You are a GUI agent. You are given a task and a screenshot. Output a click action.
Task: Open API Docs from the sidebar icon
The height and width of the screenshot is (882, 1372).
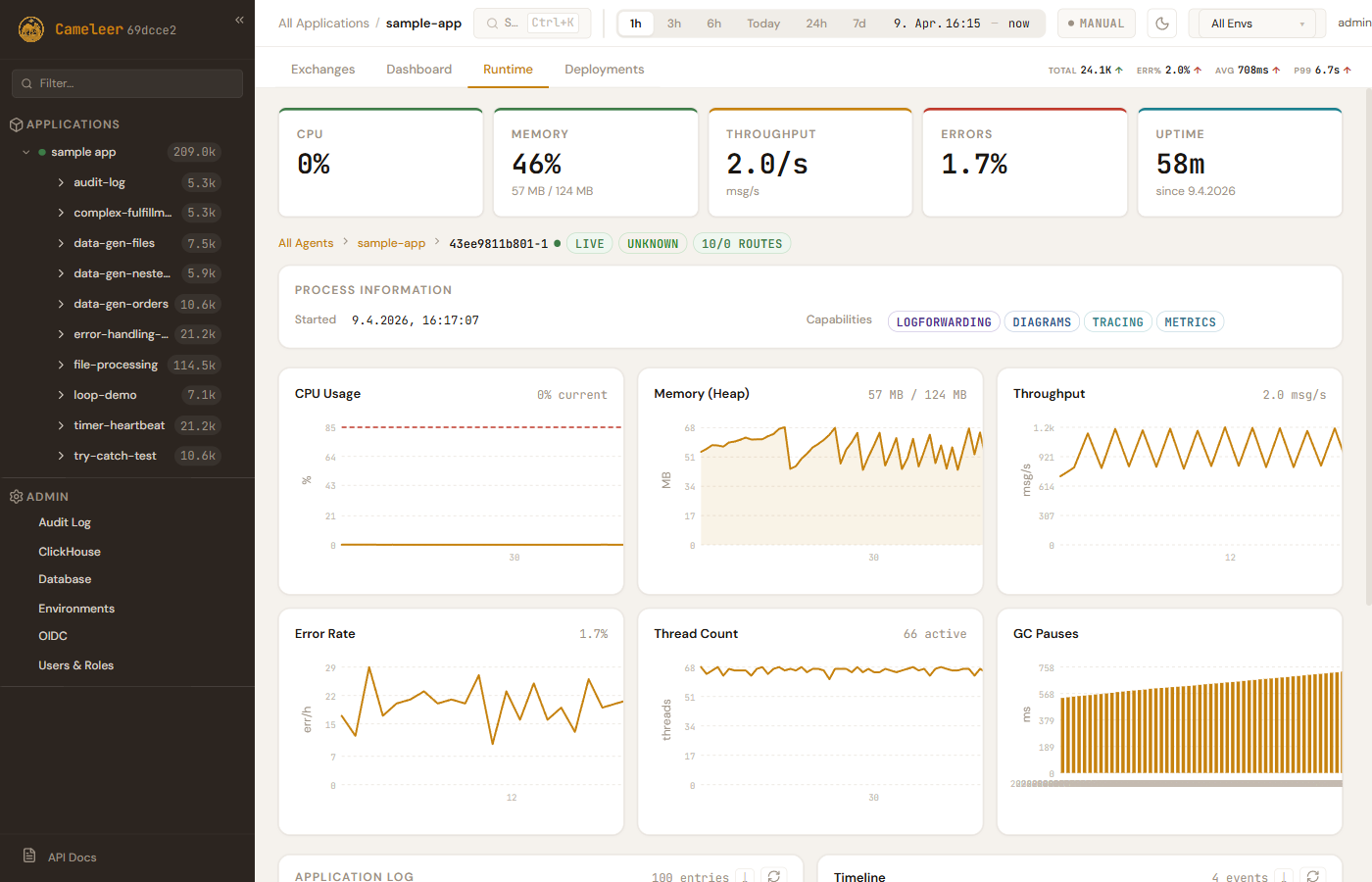coord(29,856)
